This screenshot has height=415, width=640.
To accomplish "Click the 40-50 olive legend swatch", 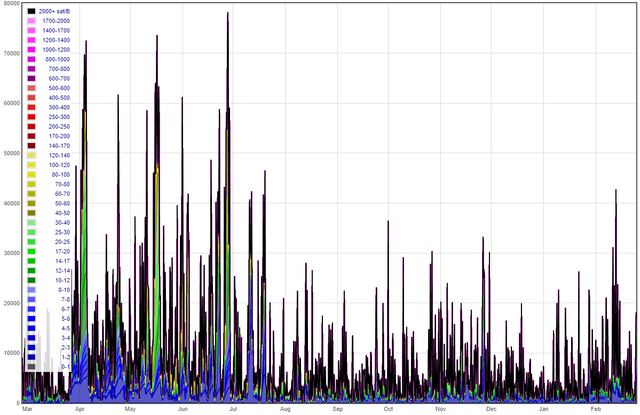I will 31,213.
